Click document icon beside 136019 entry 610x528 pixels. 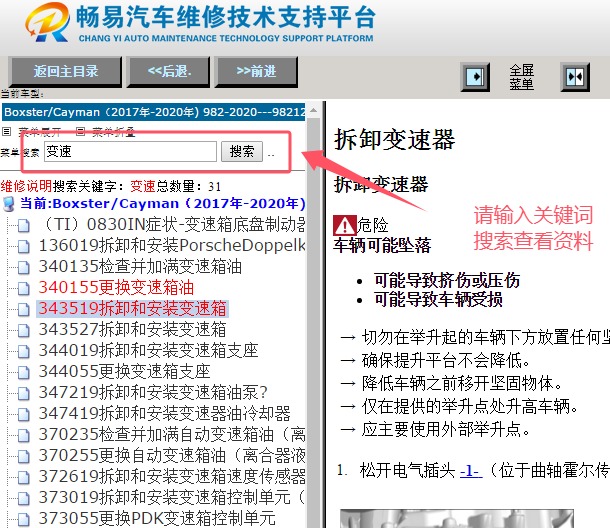pyautogui.click(x=24, y=247)
